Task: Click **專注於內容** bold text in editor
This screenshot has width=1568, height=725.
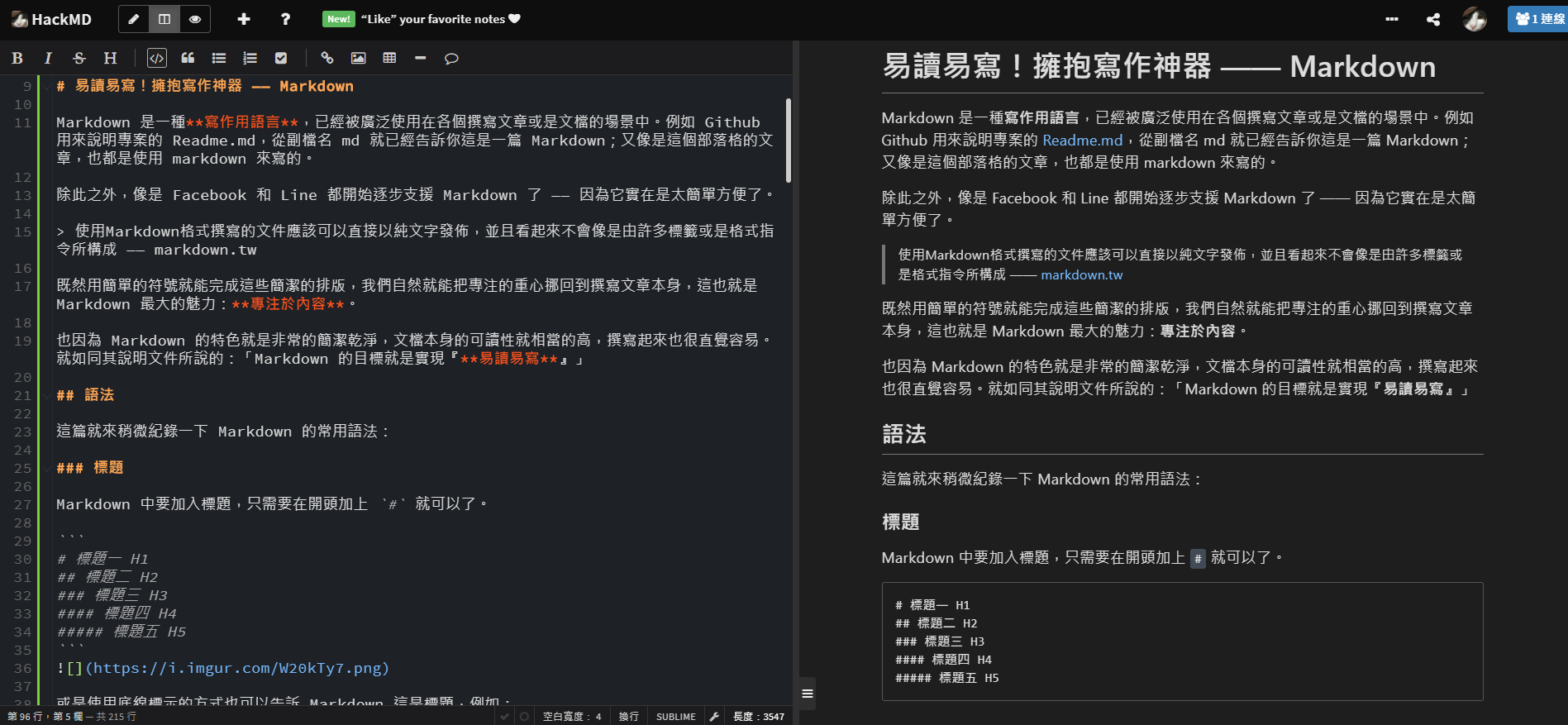Action: (288, 304)
